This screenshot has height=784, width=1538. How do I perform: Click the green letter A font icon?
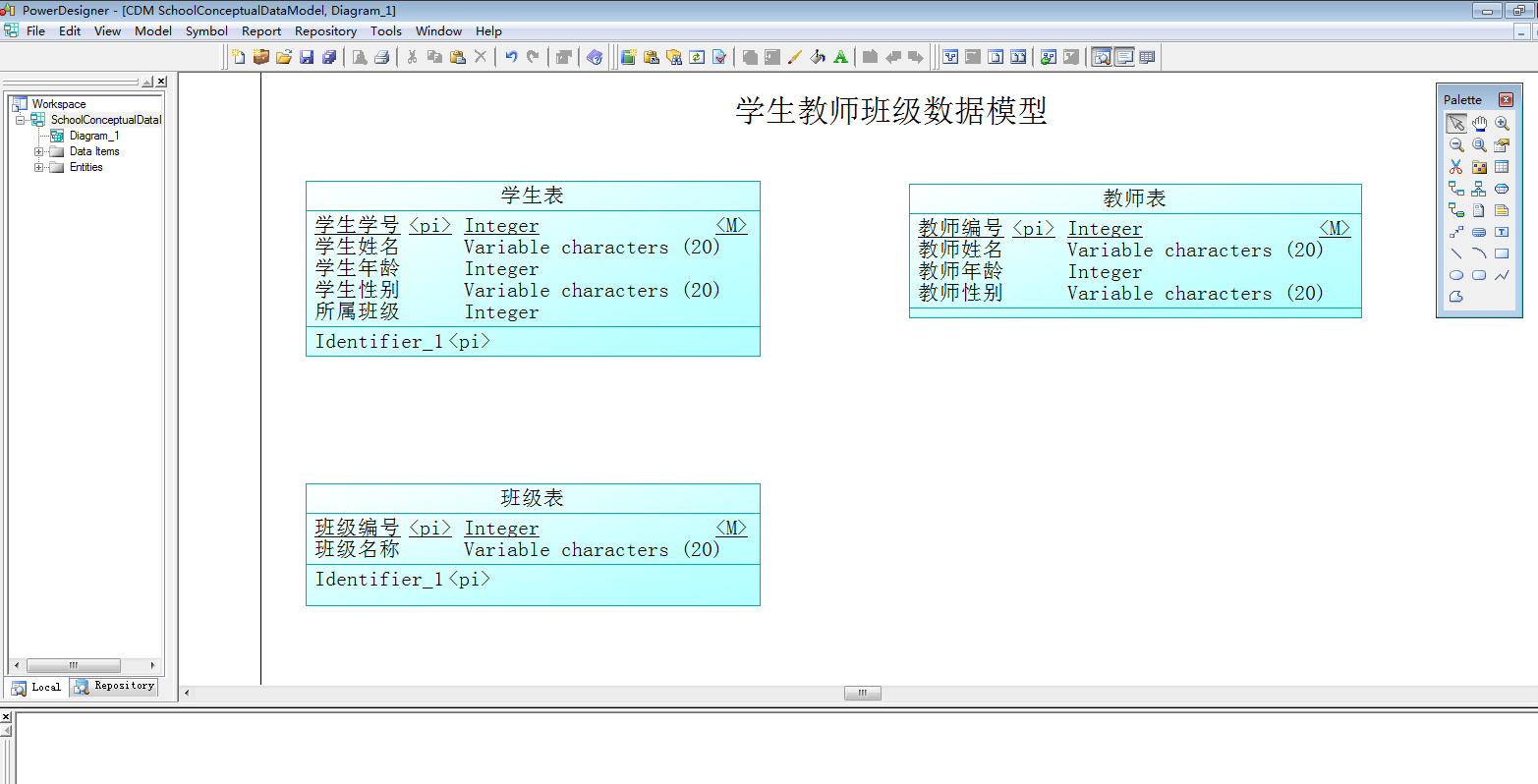[840, 57]
